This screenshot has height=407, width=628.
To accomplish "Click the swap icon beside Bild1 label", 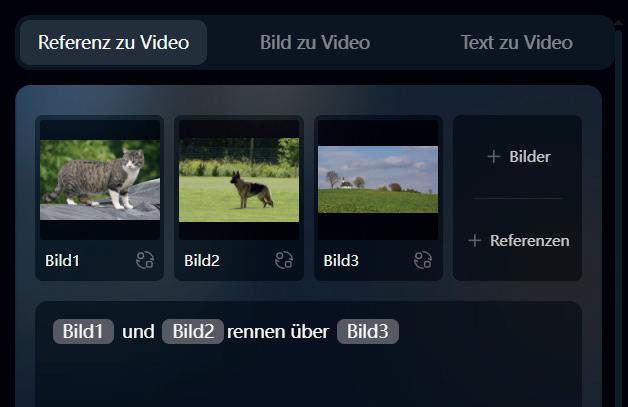I will pos(145,260).
